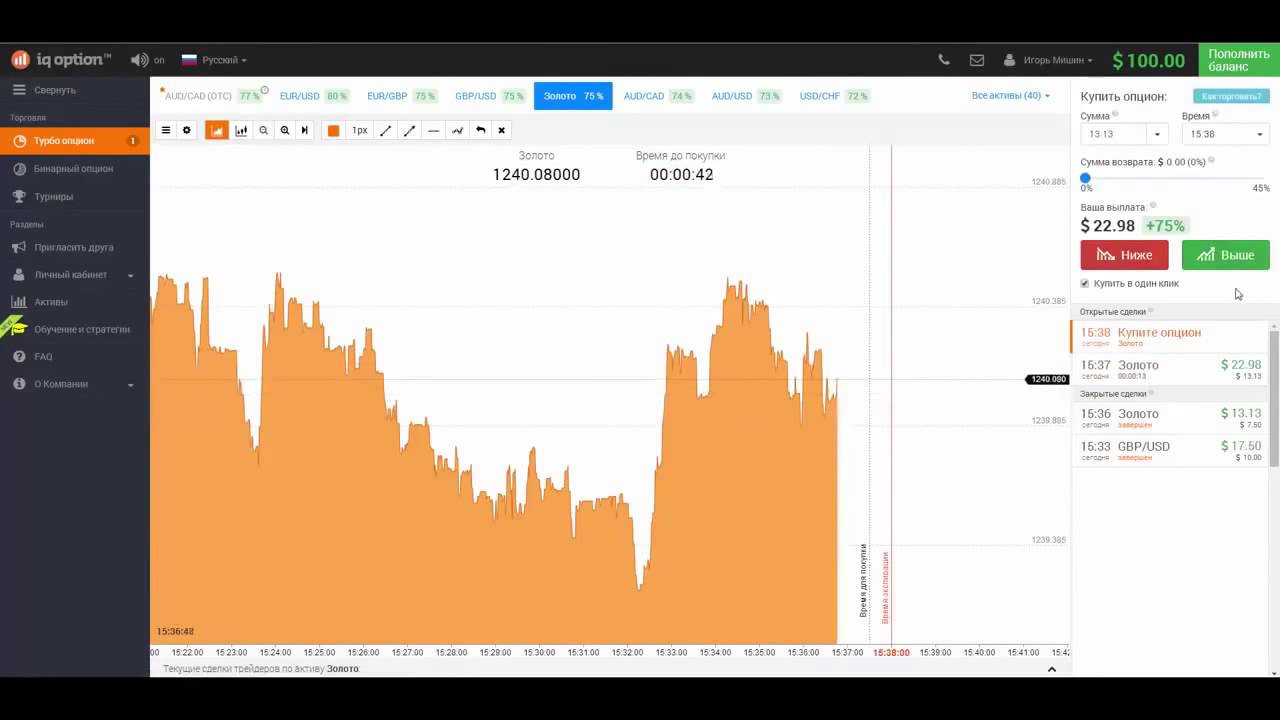Open Все активы (40) dropdown
1280x720 pixels.
click(x=1011, y=96)
